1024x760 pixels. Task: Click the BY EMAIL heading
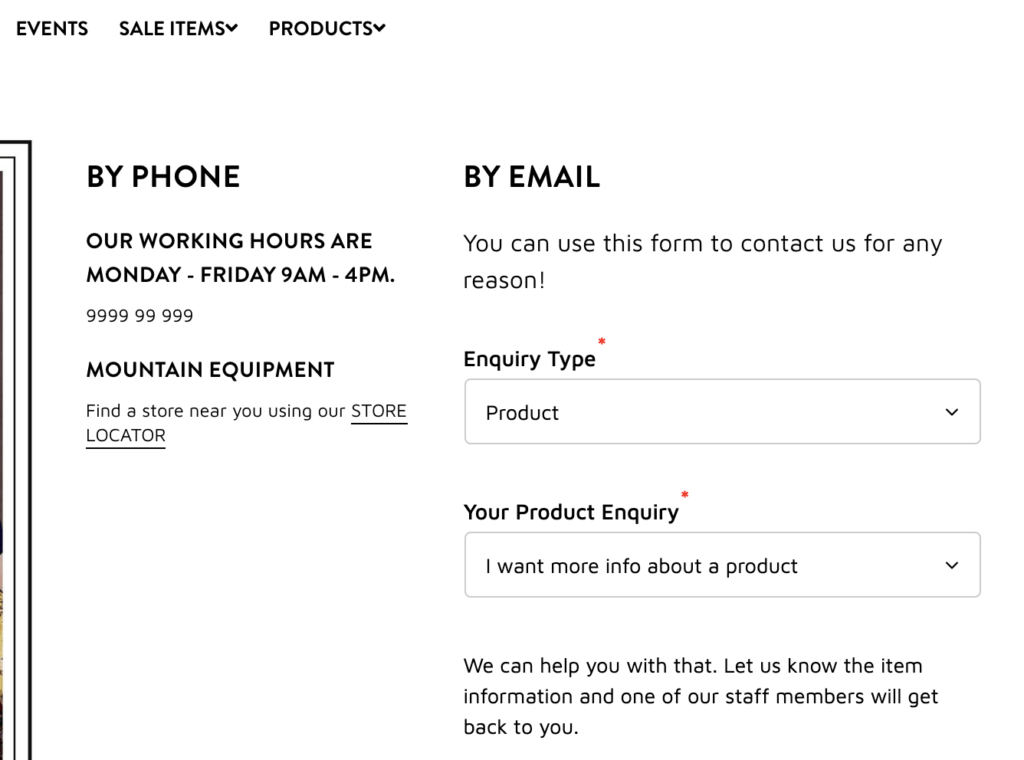[532, 177]
